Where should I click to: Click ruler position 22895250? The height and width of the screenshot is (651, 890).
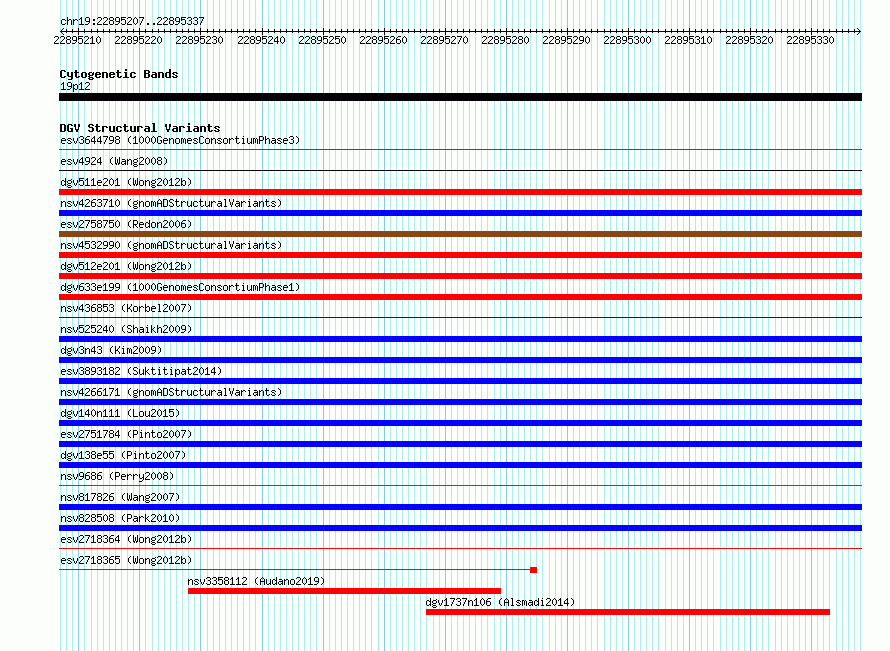pyautogui.click(x=322, y=40)
